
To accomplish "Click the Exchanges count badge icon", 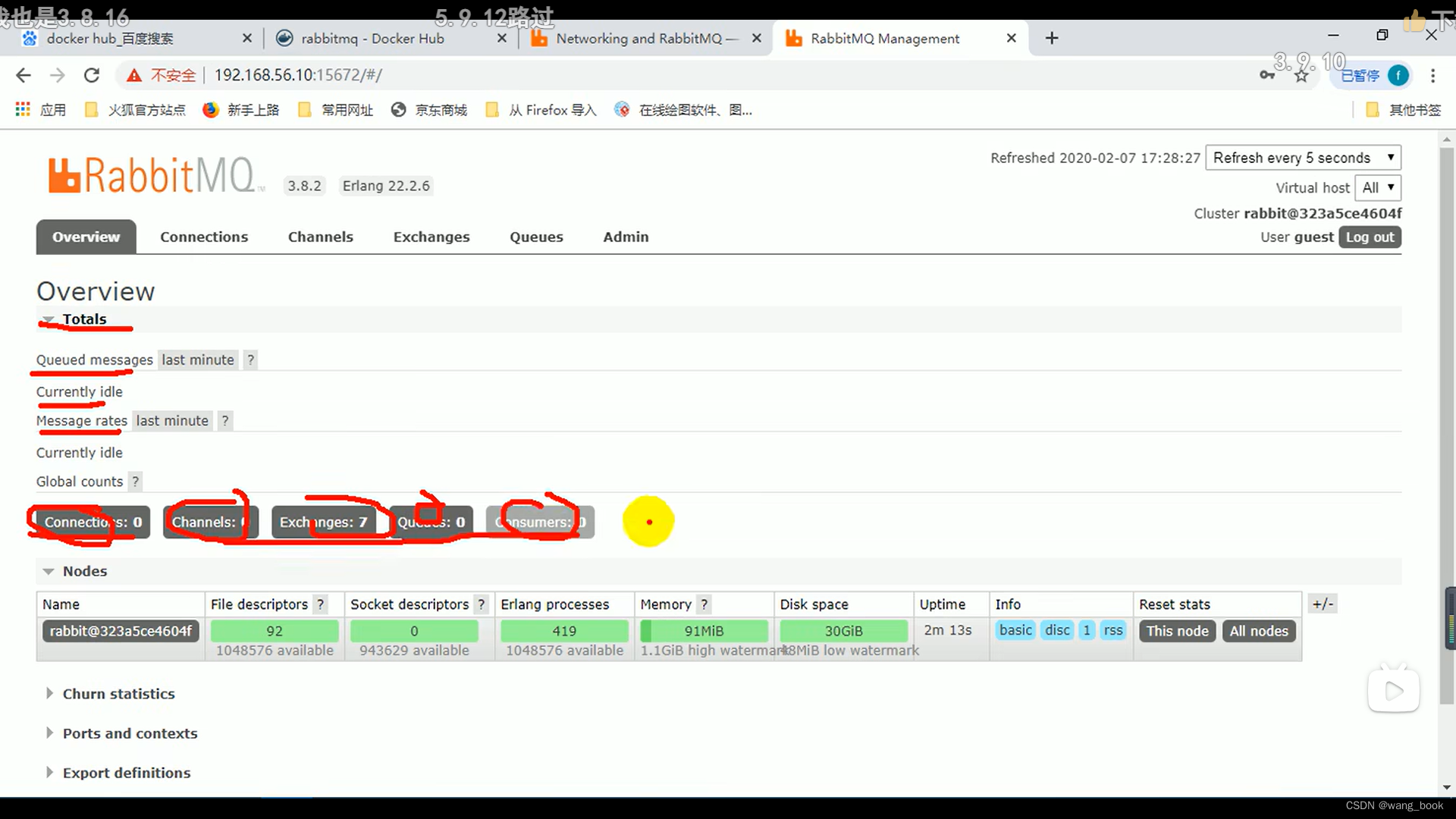I will [x=322, y=521].
